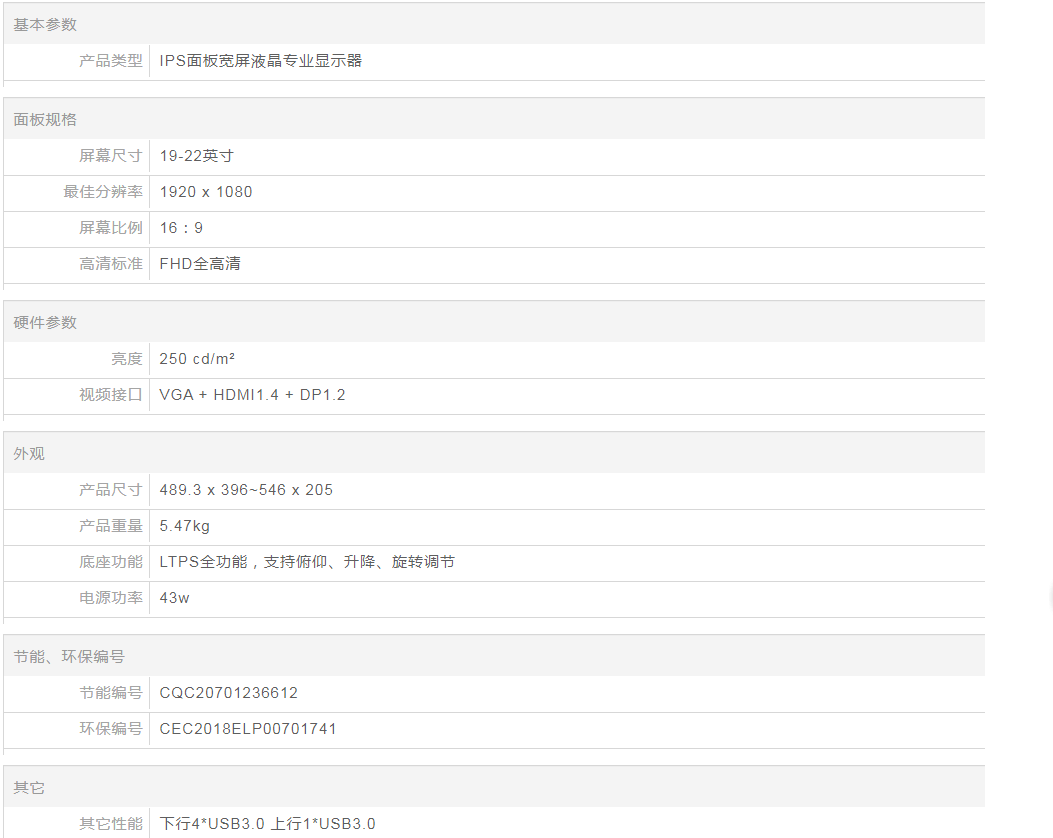Image resolution: width=1053 pixels, height=838 pixels.
Task: Click the 底座功能 label
Action: click(111, 562)
